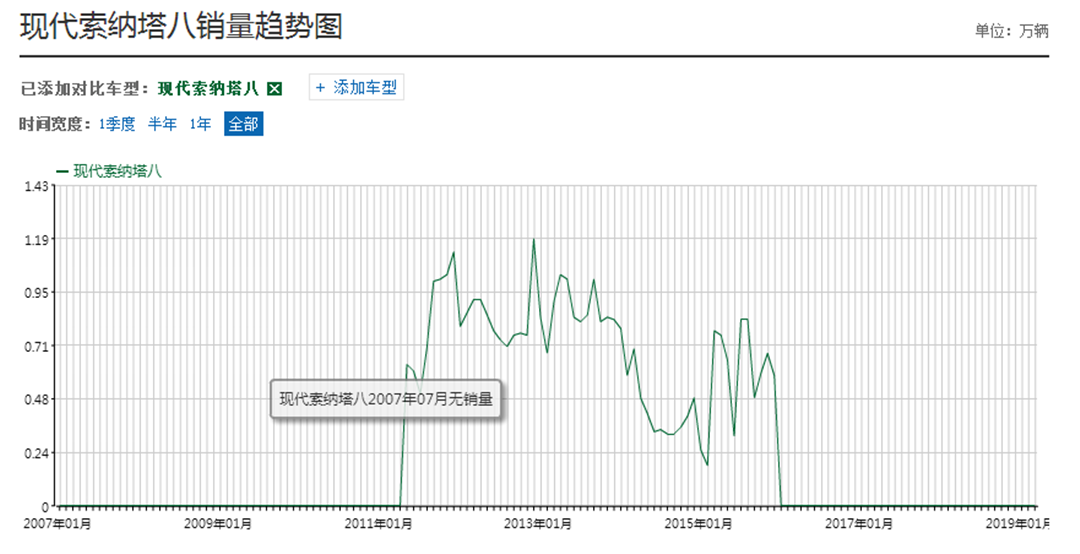
Task: Click the 2011年01月 x-axis label
Action: tap(381, 523)
